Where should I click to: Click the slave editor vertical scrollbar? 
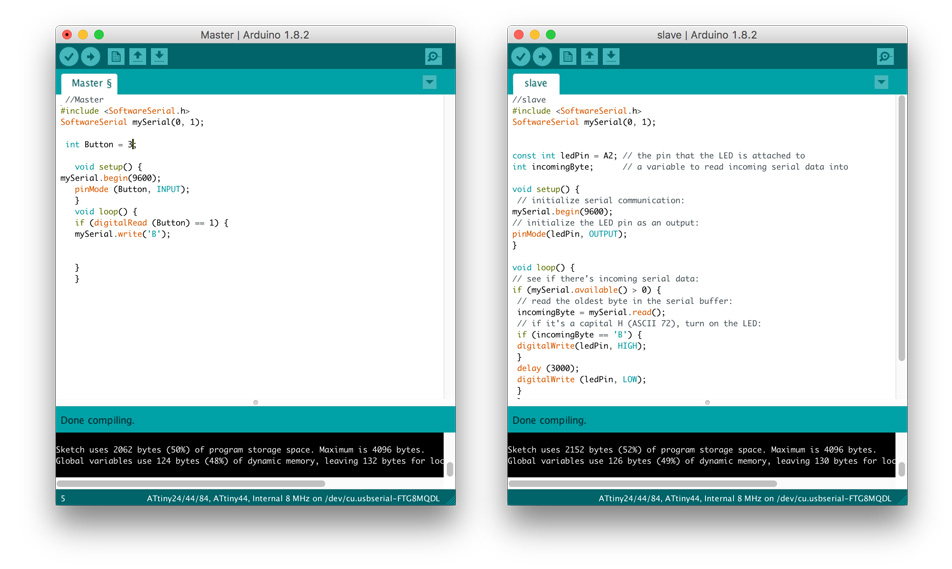point(902,228)
